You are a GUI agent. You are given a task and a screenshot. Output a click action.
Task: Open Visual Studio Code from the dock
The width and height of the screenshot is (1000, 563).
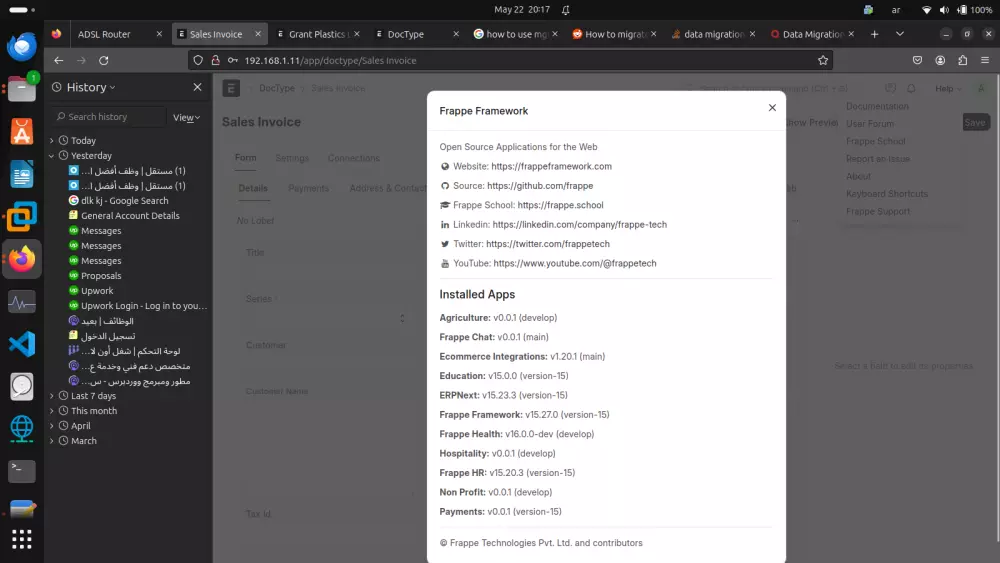tap(22, 344)
